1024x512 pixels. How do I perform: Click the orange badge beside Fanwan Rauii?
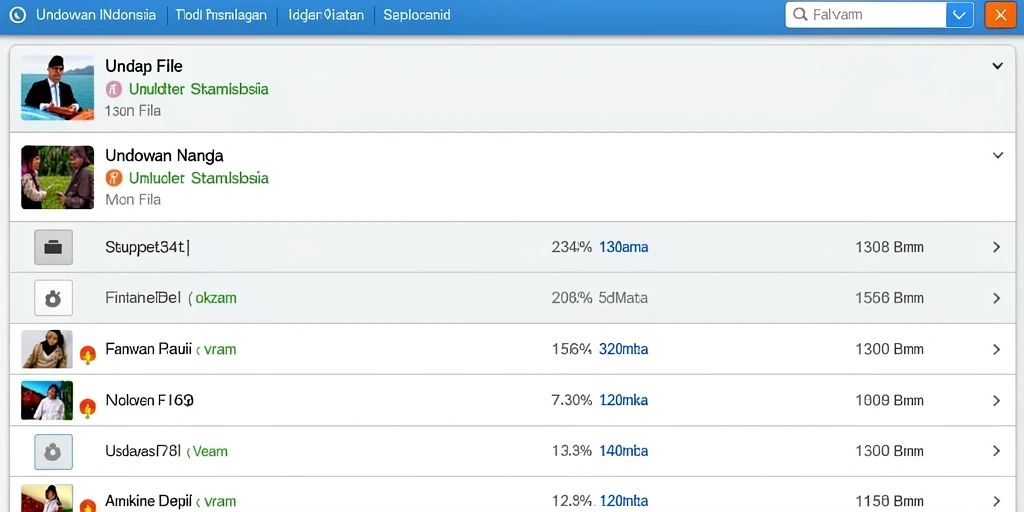coord(88,355)
